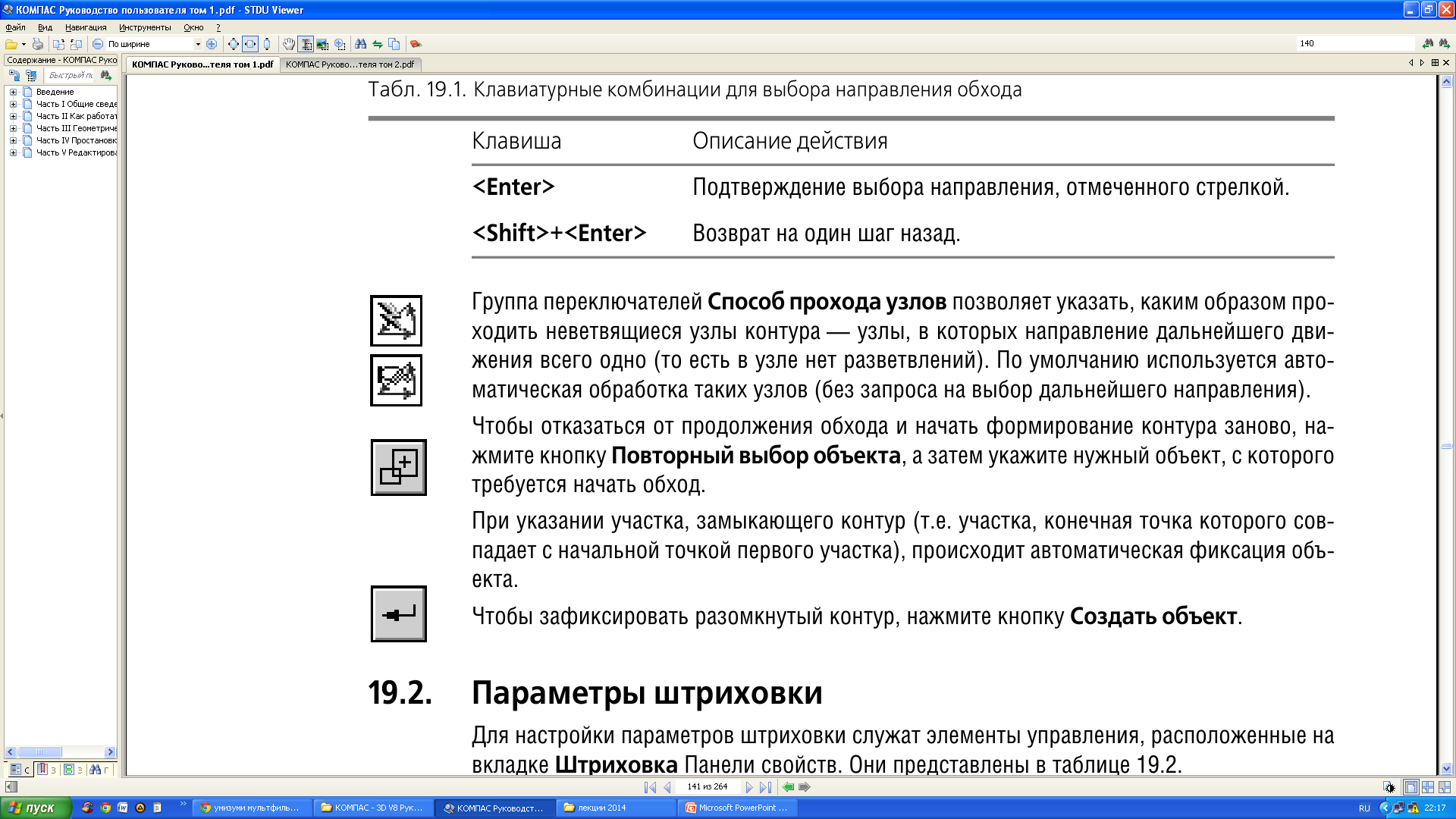This screenshot has width=1456, height=819.
Task: Switch to the Bookmarks tab at sidebar bottom
Action: click(x=47, y=770)
